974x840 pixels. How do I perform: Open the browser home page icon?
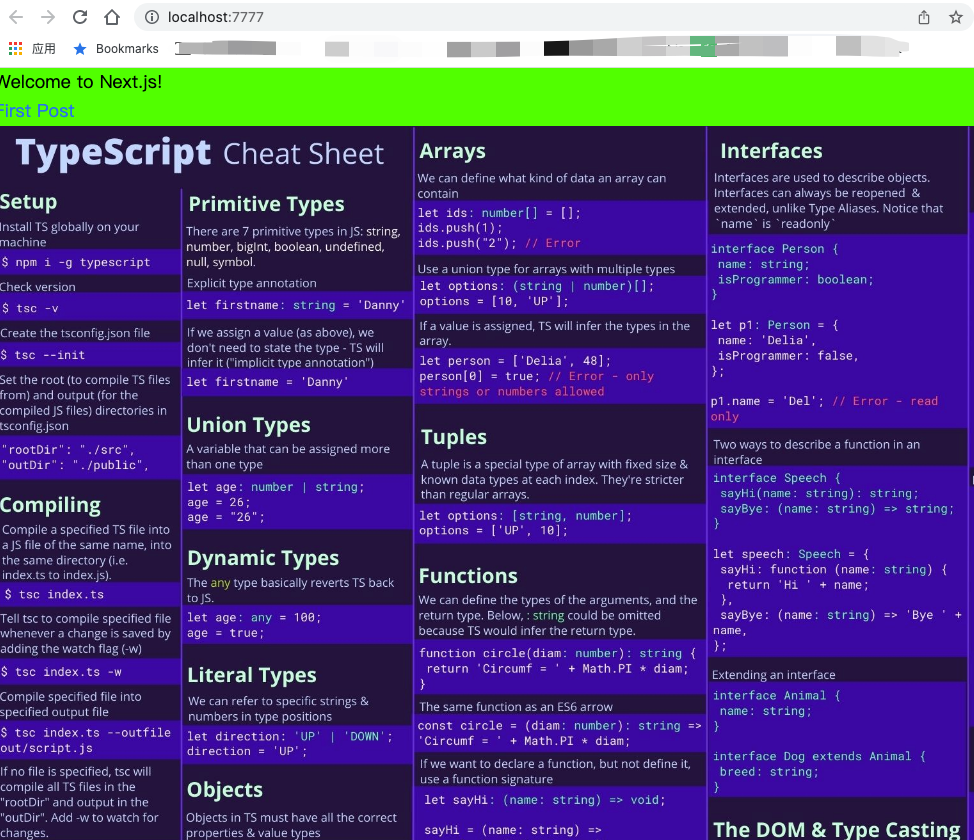pos(112,17)
